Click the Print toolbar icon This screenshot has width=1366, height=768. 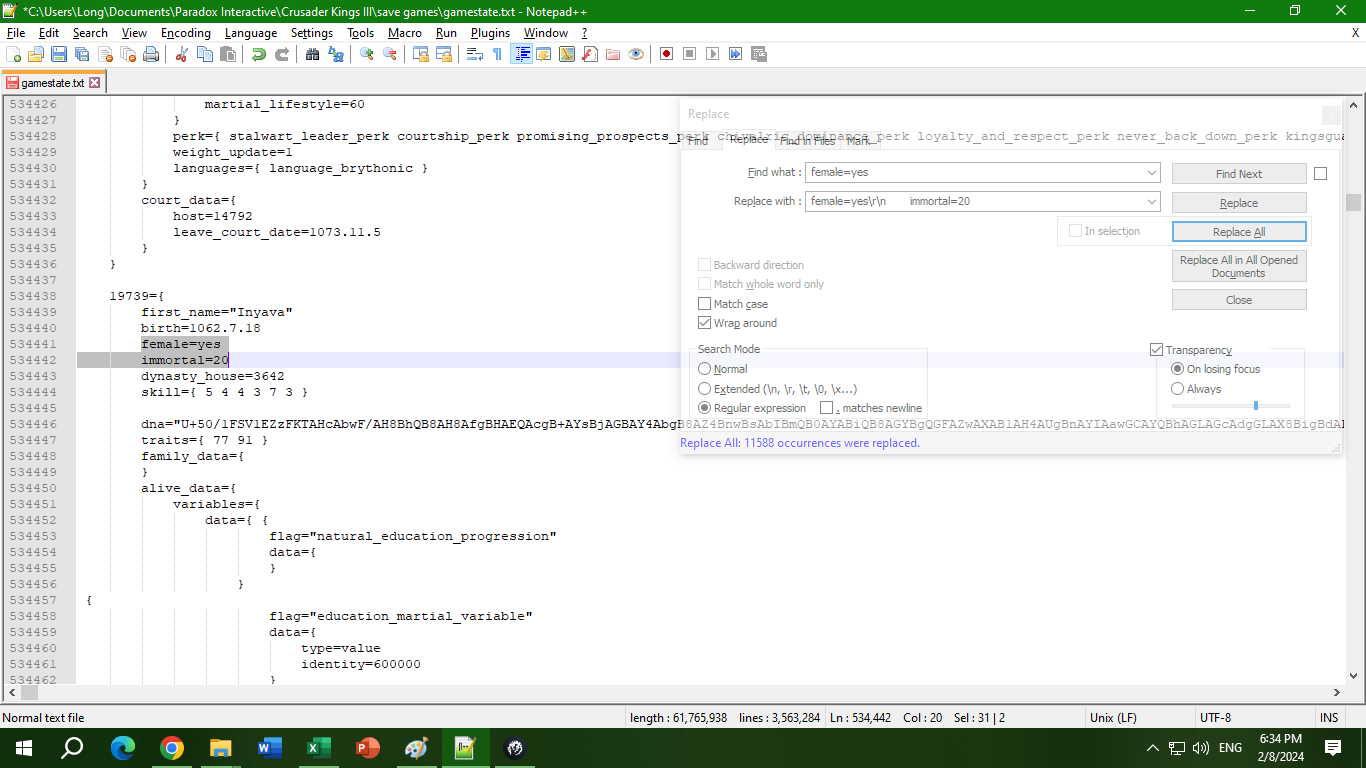tap(151, 54)
